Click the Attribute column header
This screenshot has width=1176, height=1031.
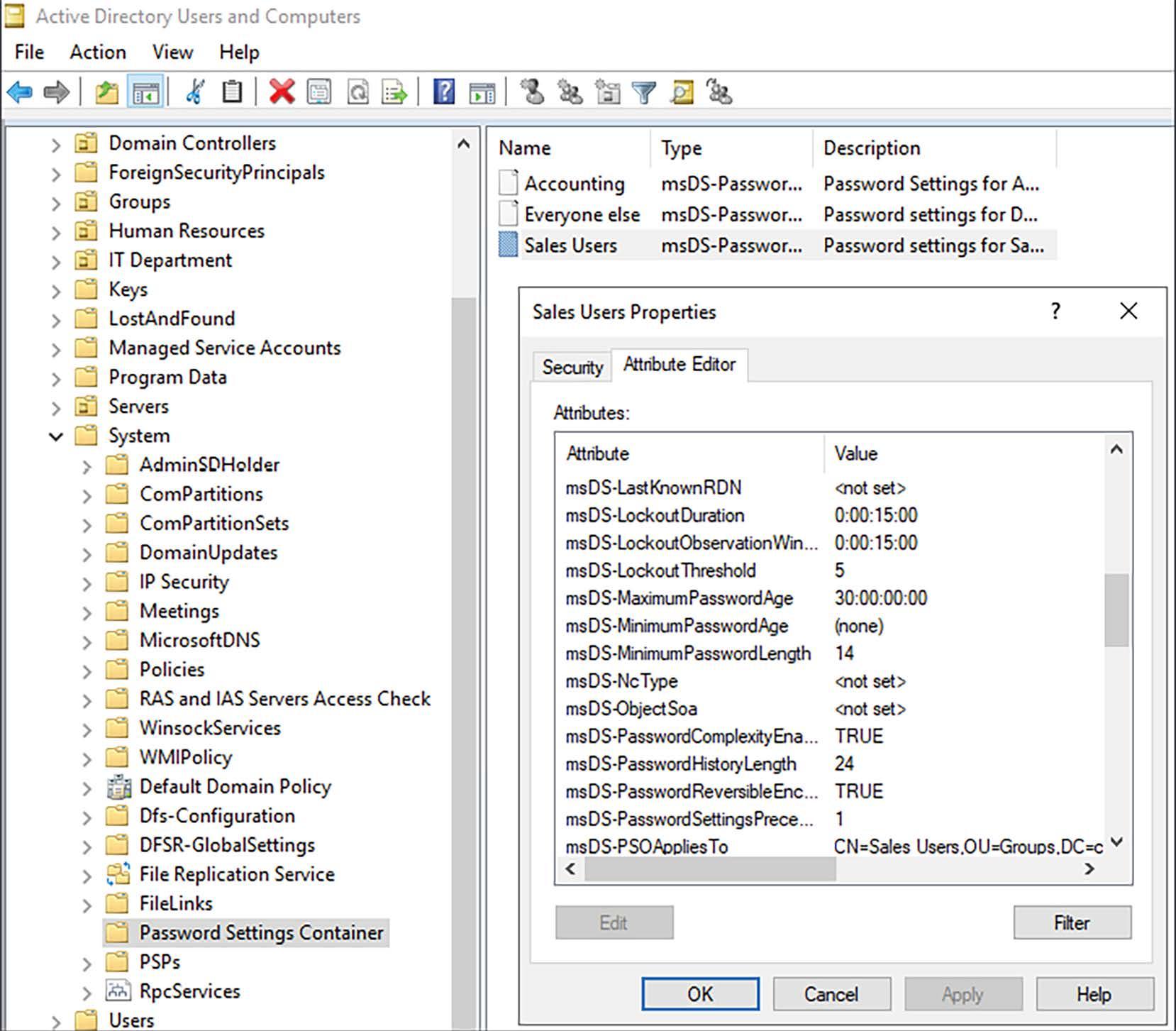point(690,453)
